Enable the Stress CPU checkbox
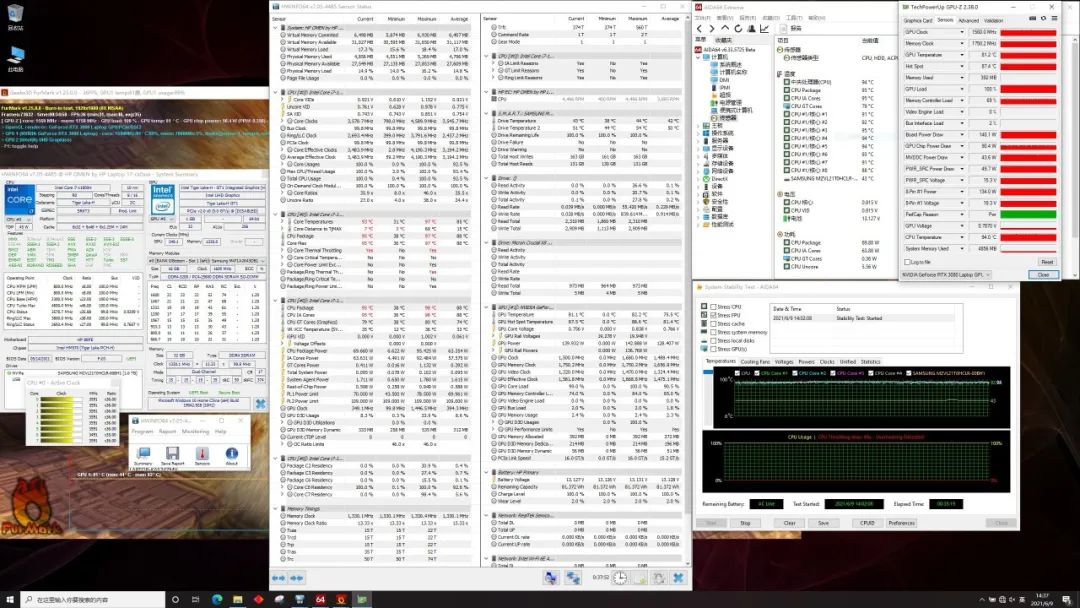This screenshot has width=1080, height=608. [x=711, y=307]
